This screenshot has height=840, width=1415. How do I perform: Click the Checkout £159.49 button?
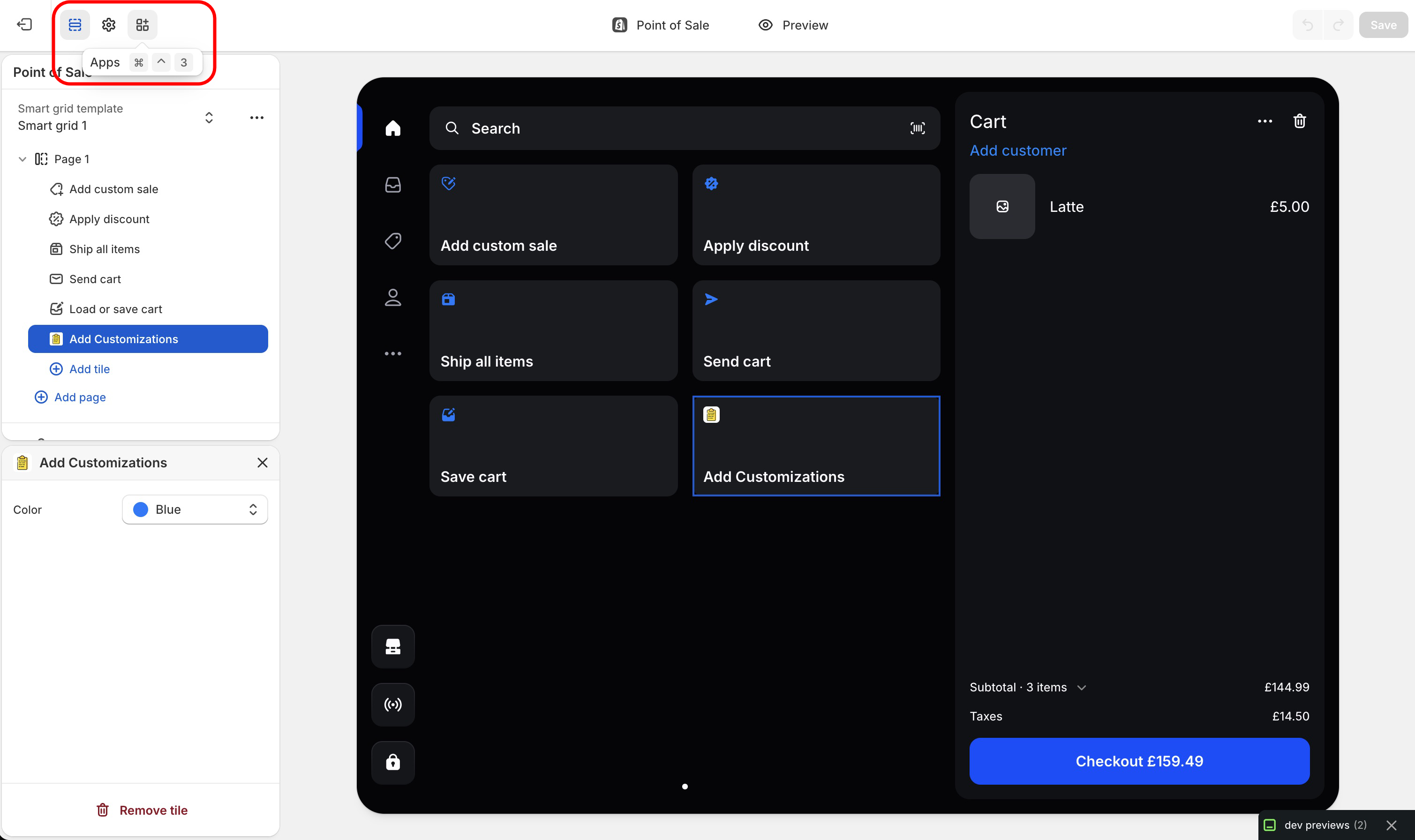click(x=1139, y=761)
